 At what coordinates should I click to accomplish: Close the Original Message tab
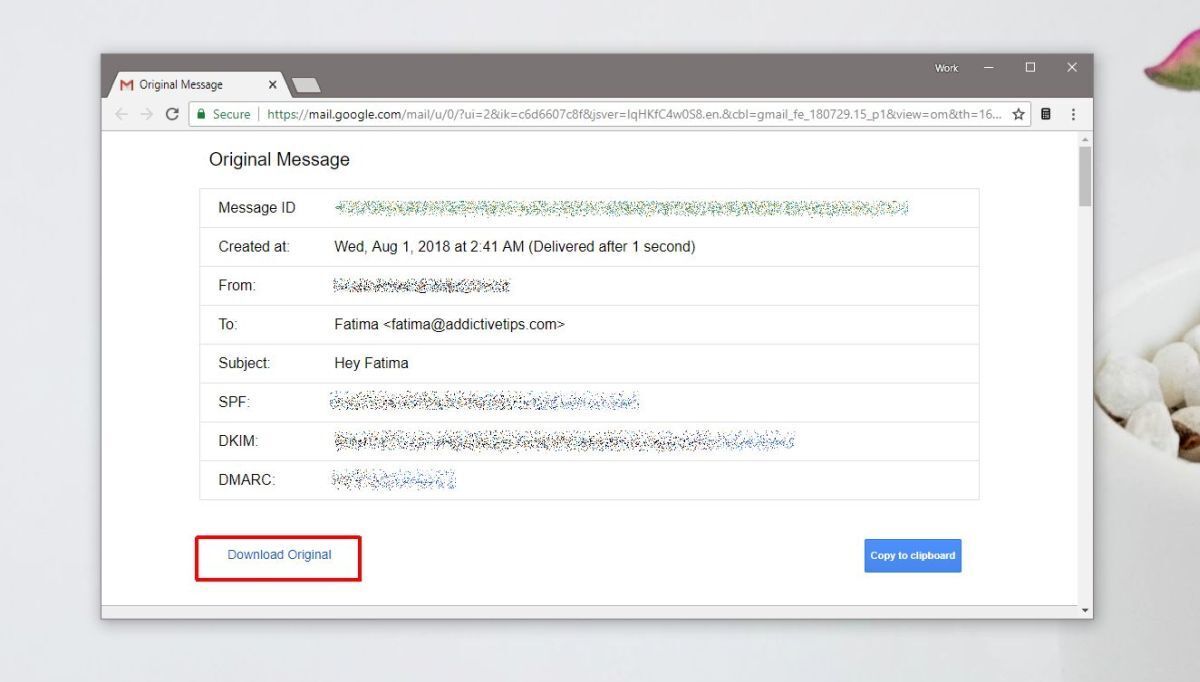click(273, 85)
